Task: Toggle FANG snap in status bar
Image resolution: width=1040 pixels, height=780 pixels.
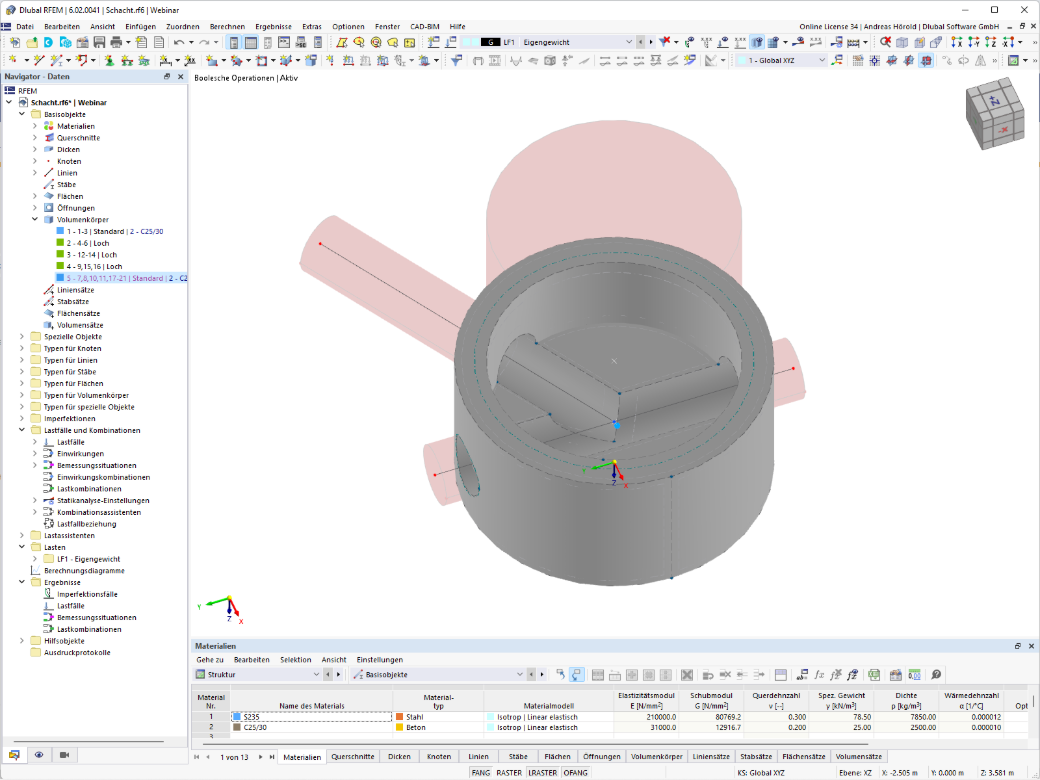Action: tap(481, 773)
